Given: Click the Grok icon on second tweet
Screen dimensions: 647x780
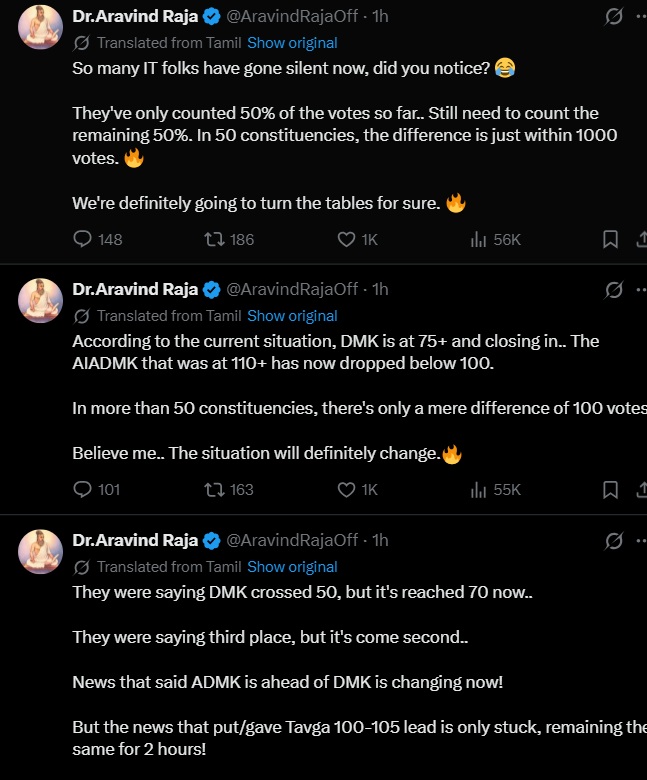Looking at the screenshot, I should pyautogui.click(x=614, y=290).
